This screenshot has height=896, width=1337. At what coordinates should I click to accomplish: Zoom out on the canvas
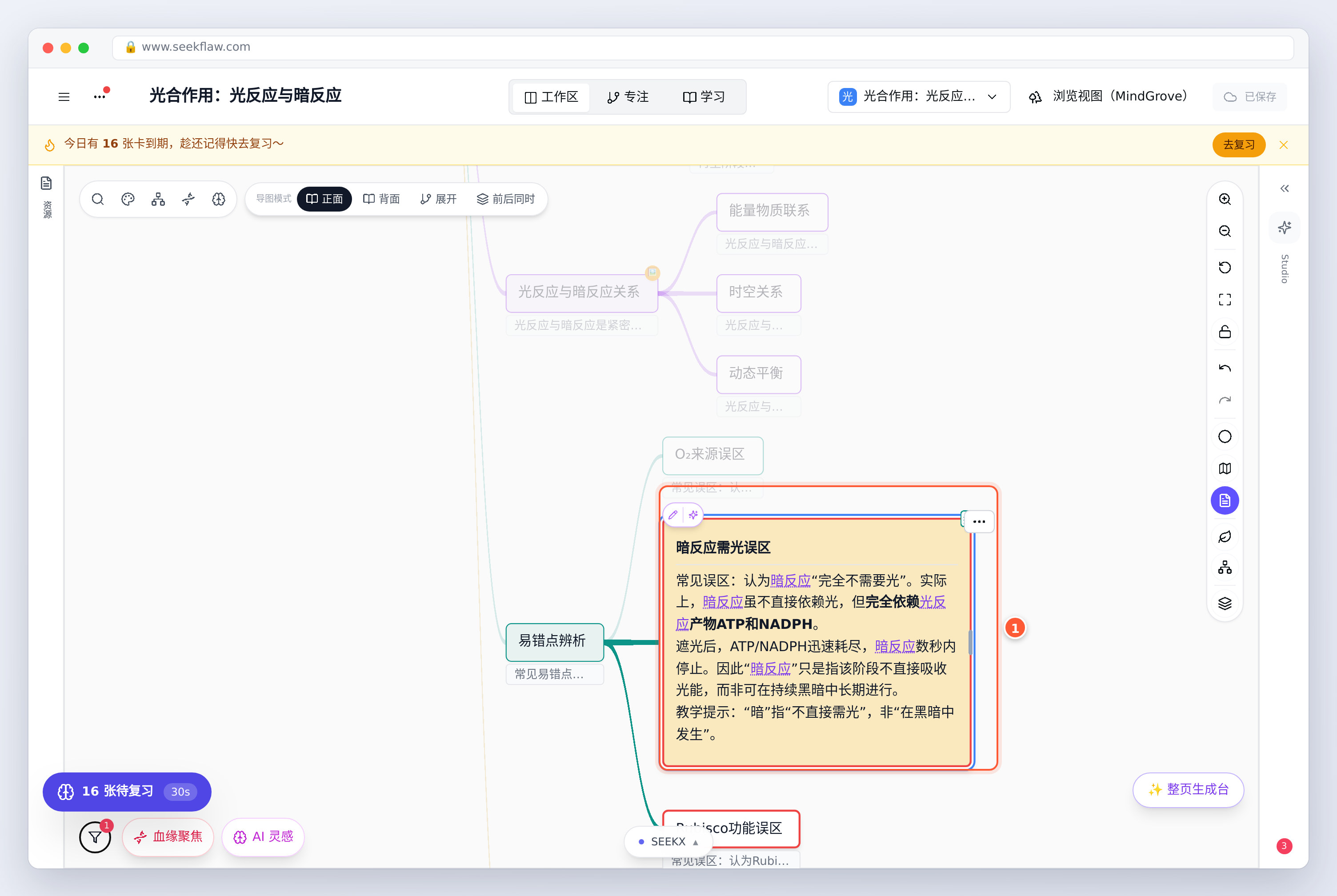point(1225,231)
